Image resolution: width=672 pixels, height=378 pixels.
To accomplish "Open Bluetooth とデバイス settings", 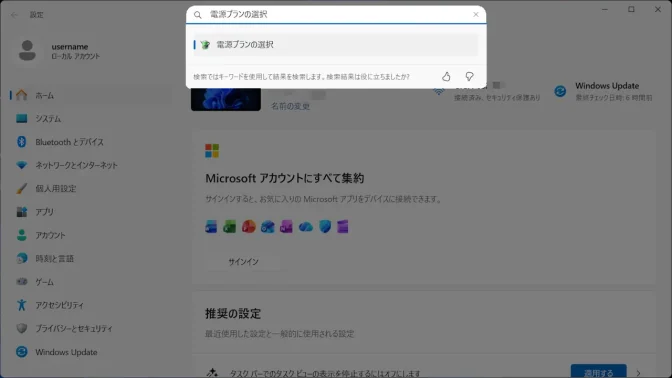I will coord(92,142).
